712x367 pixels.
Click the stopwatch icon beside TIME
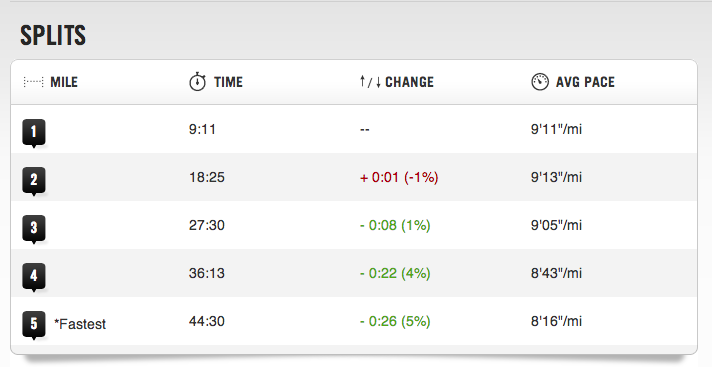click(198, 82)
